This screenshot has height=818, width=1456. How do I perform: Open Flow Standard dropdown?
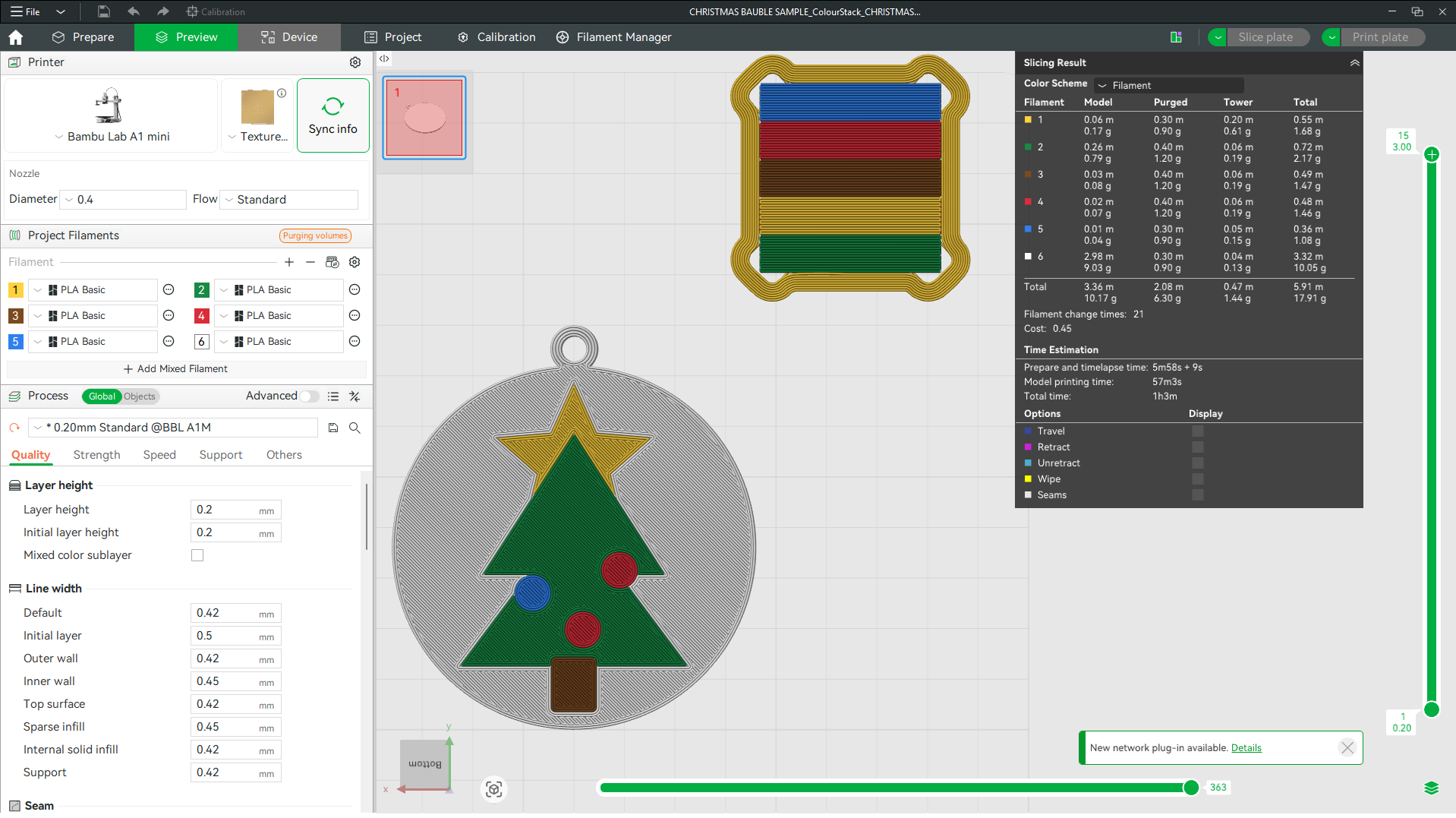tap(288, 200)
